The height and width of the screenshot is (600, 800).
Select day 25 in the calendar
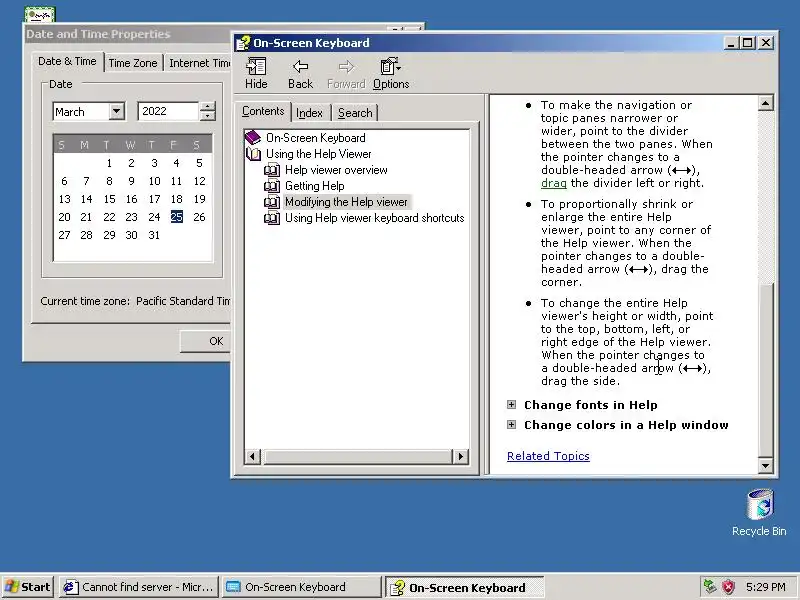[177, 217]
